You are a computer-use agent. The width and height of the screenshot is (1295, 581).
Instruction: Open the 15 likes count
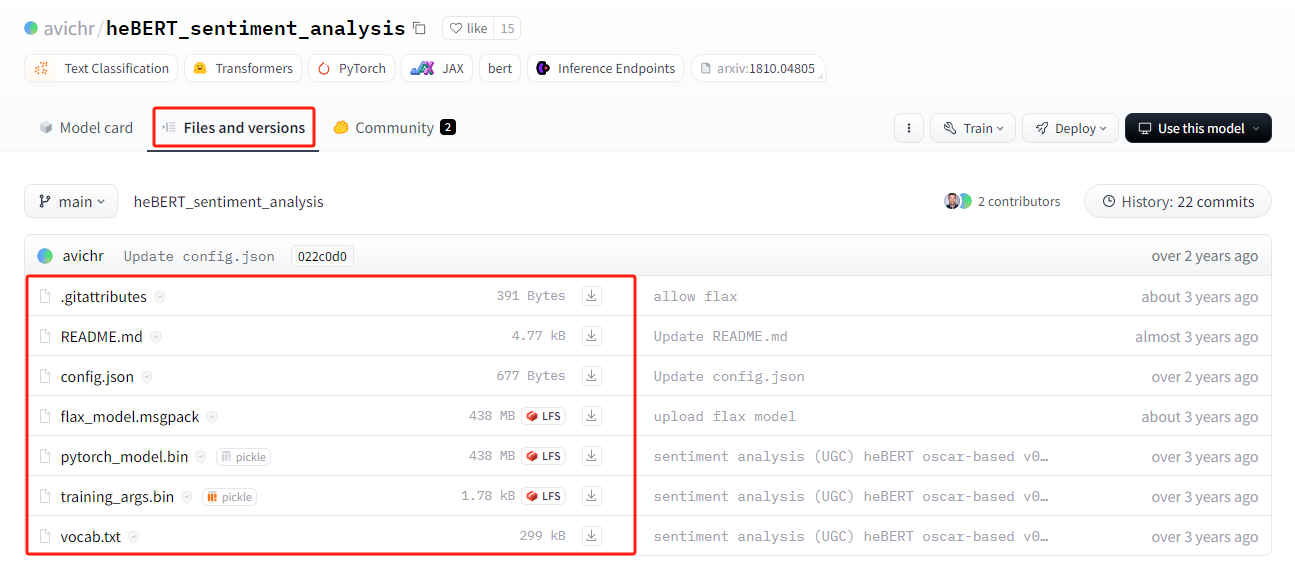click(507, 29)
